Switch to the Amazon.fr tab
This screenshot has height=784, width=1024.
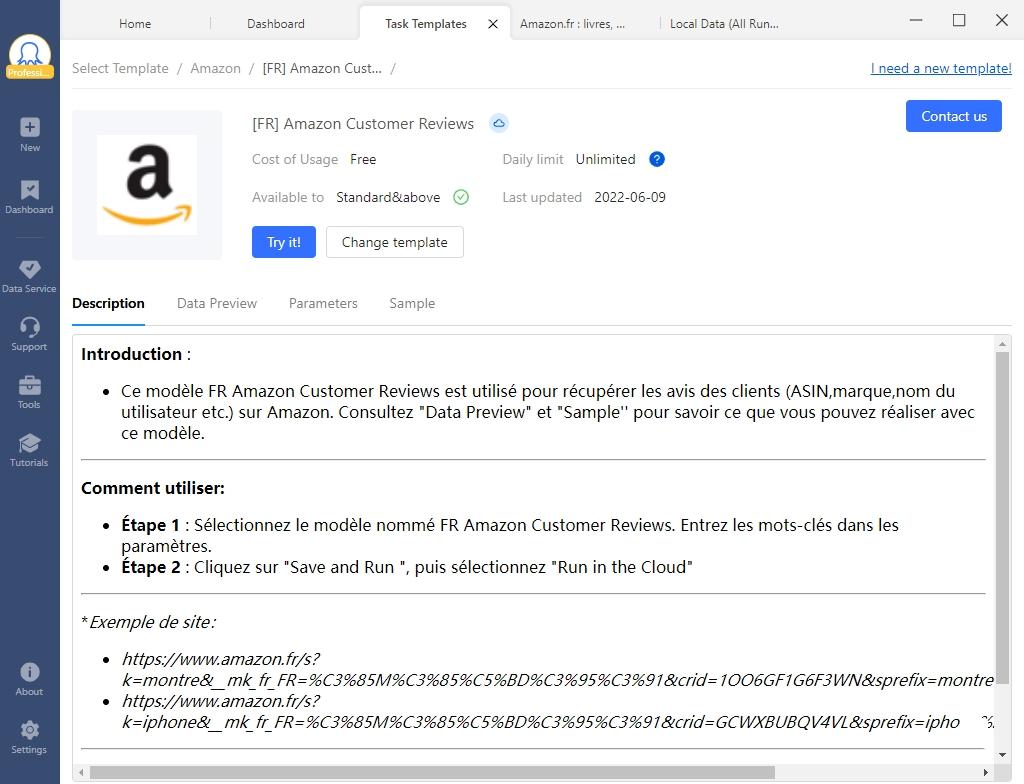[573, 24]
